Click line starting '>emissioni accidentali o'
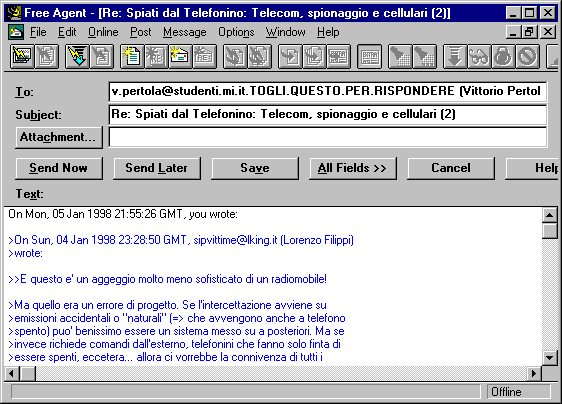 177,318
